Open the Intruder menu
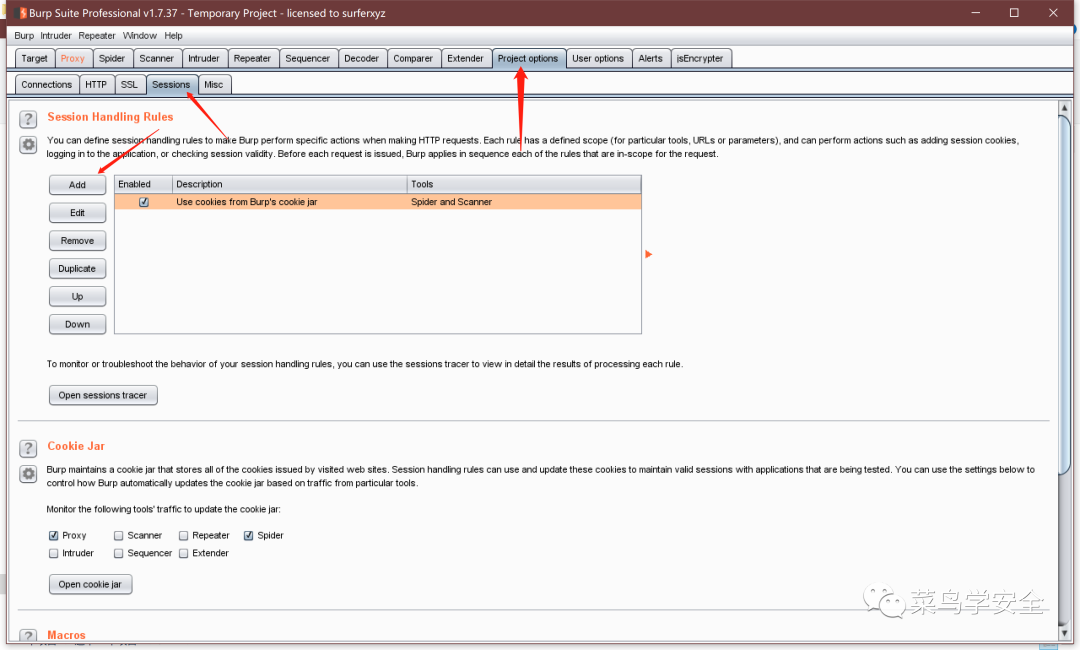This screenshot has height=650, width=1080. point(56,36)
